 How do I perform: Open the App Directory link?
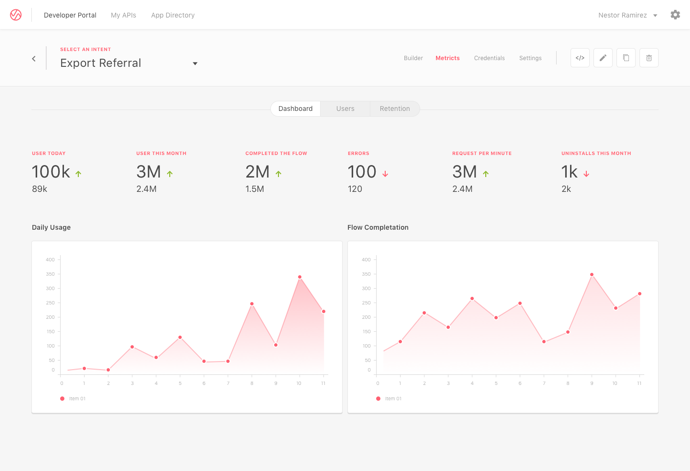pos(173,15)
